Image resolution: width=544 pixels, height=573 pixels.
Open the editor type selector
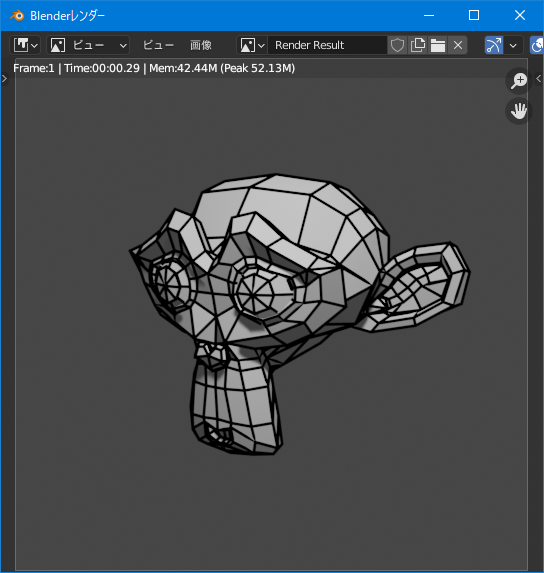tap(25, 45)
